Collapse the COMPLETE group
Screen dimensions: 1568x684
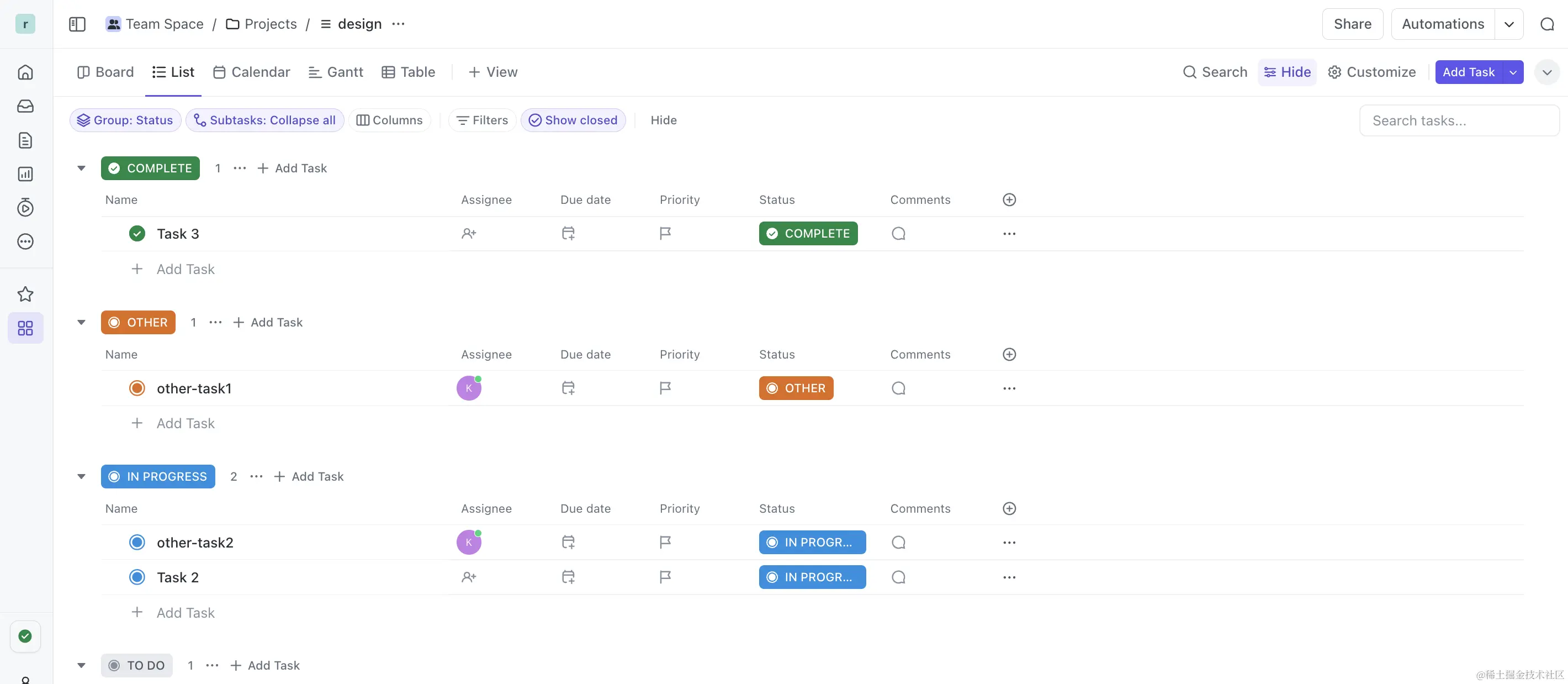(81, 168)
